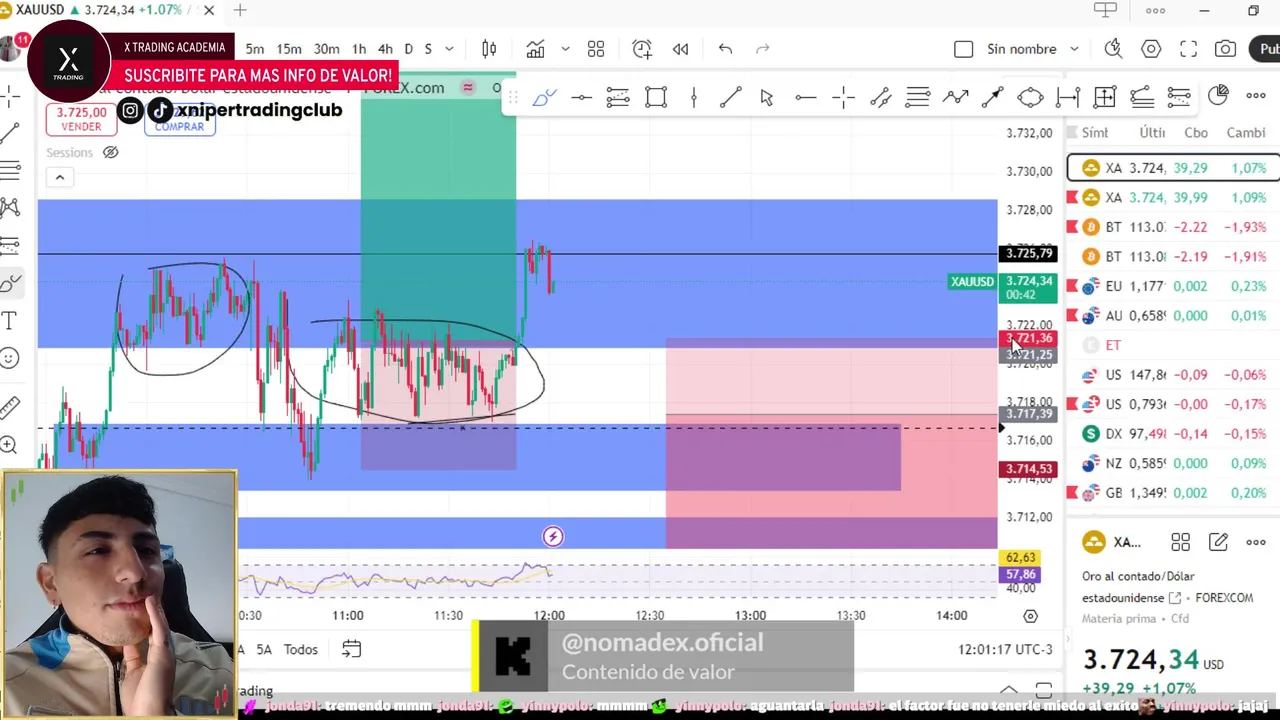This screenshot has width=1280, height=720.
Task: Select the trend line tool in favorites bar
Action: click(x=730, y=97)
